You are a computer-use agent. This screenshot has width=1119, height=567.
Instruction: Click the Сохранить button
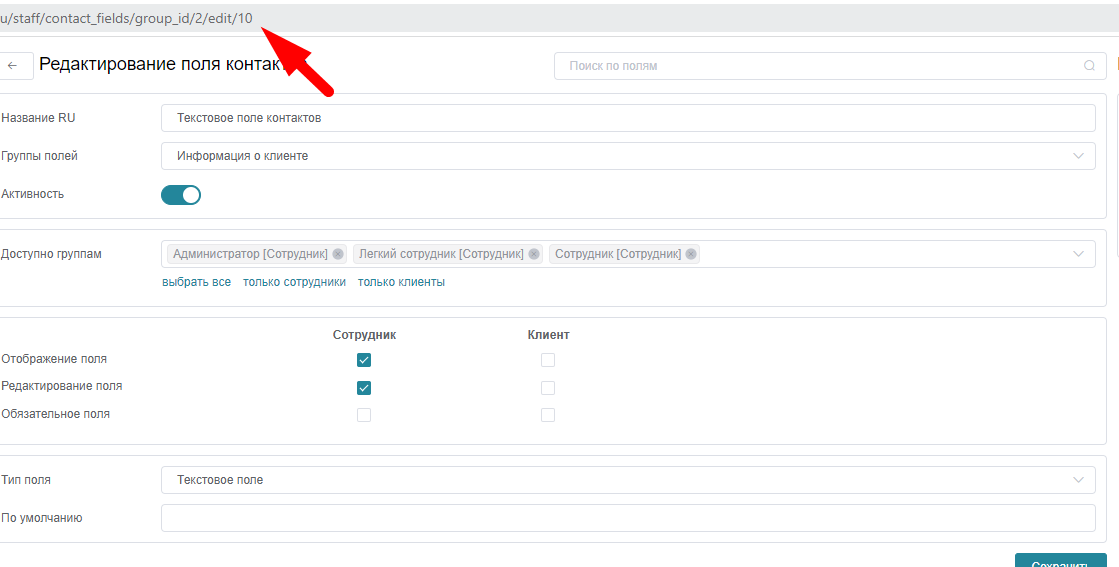(x=1060, y=561)
